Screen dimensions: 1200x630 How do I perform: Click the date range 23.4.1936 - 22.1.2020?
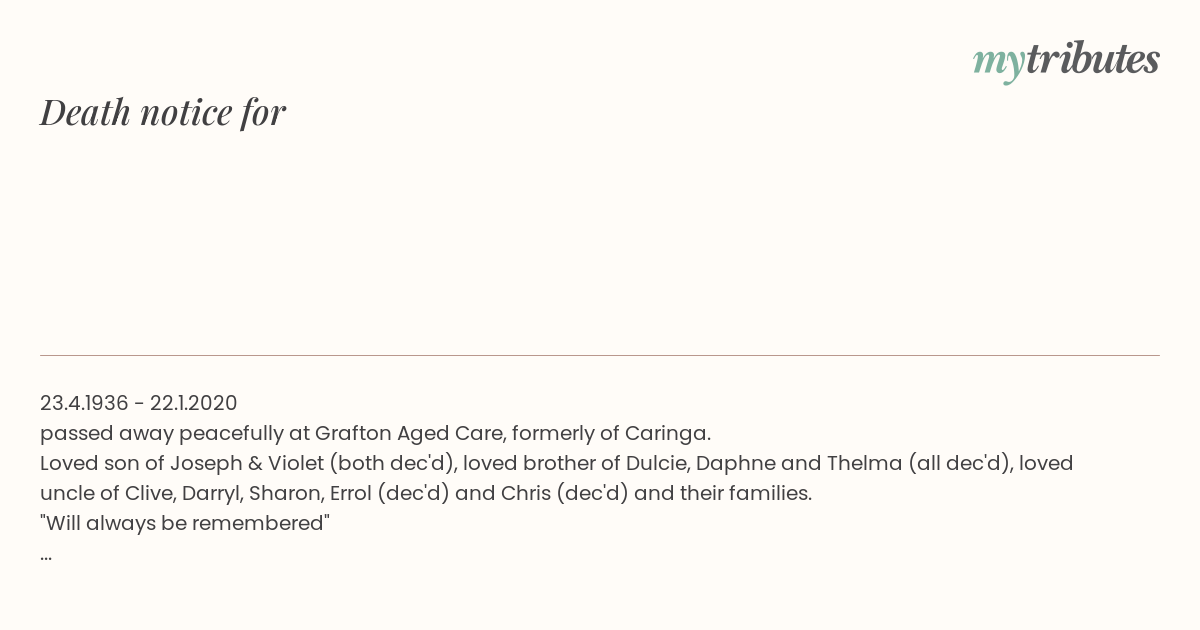point(139,403)
